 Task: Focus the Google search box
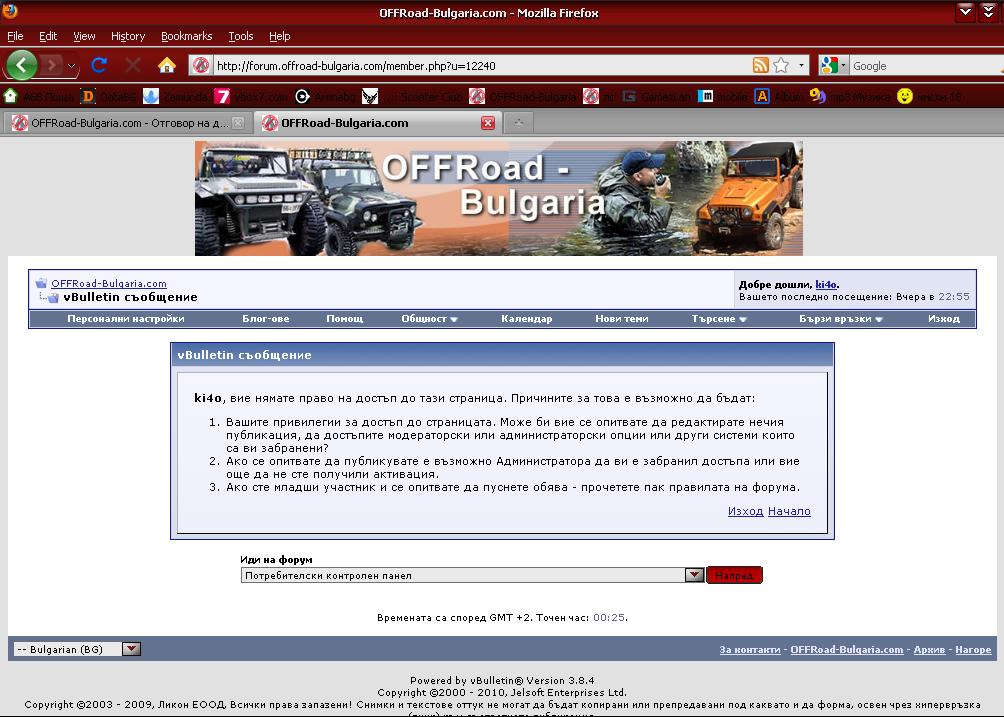coord(926,65)
